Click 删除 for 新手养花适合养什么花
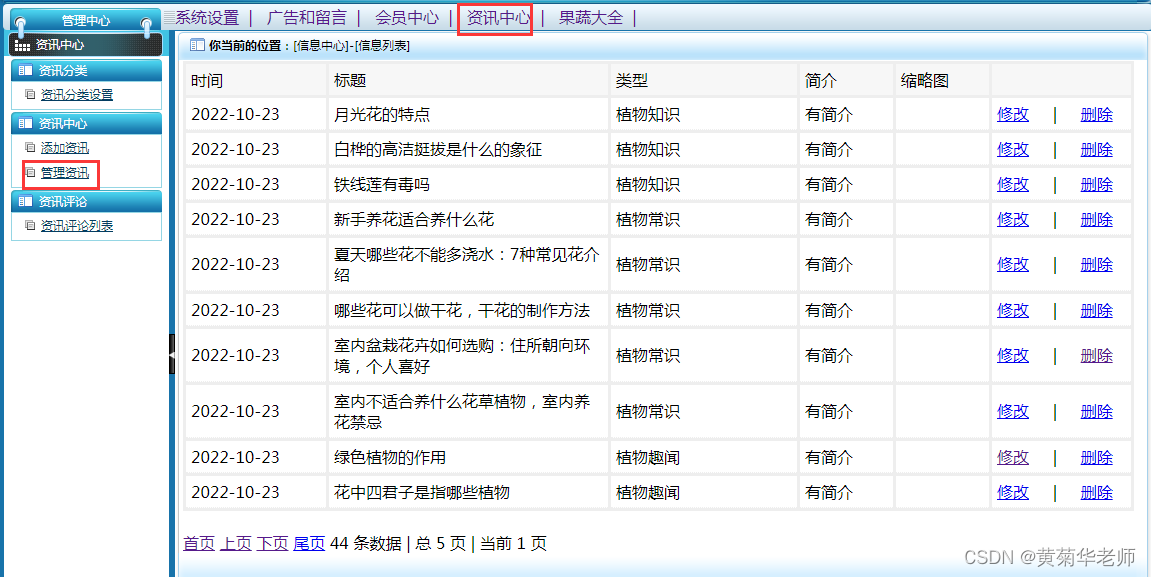1151x577 pixels. click(1097, 219)
